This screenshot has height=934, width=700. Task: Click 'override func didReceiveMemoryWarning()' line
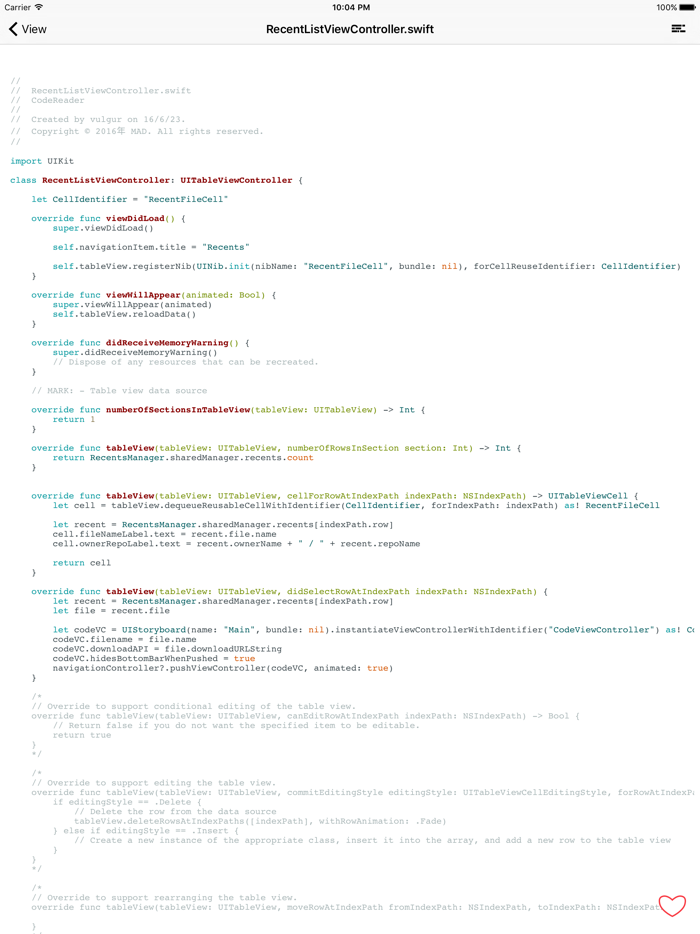click(141, 343)
